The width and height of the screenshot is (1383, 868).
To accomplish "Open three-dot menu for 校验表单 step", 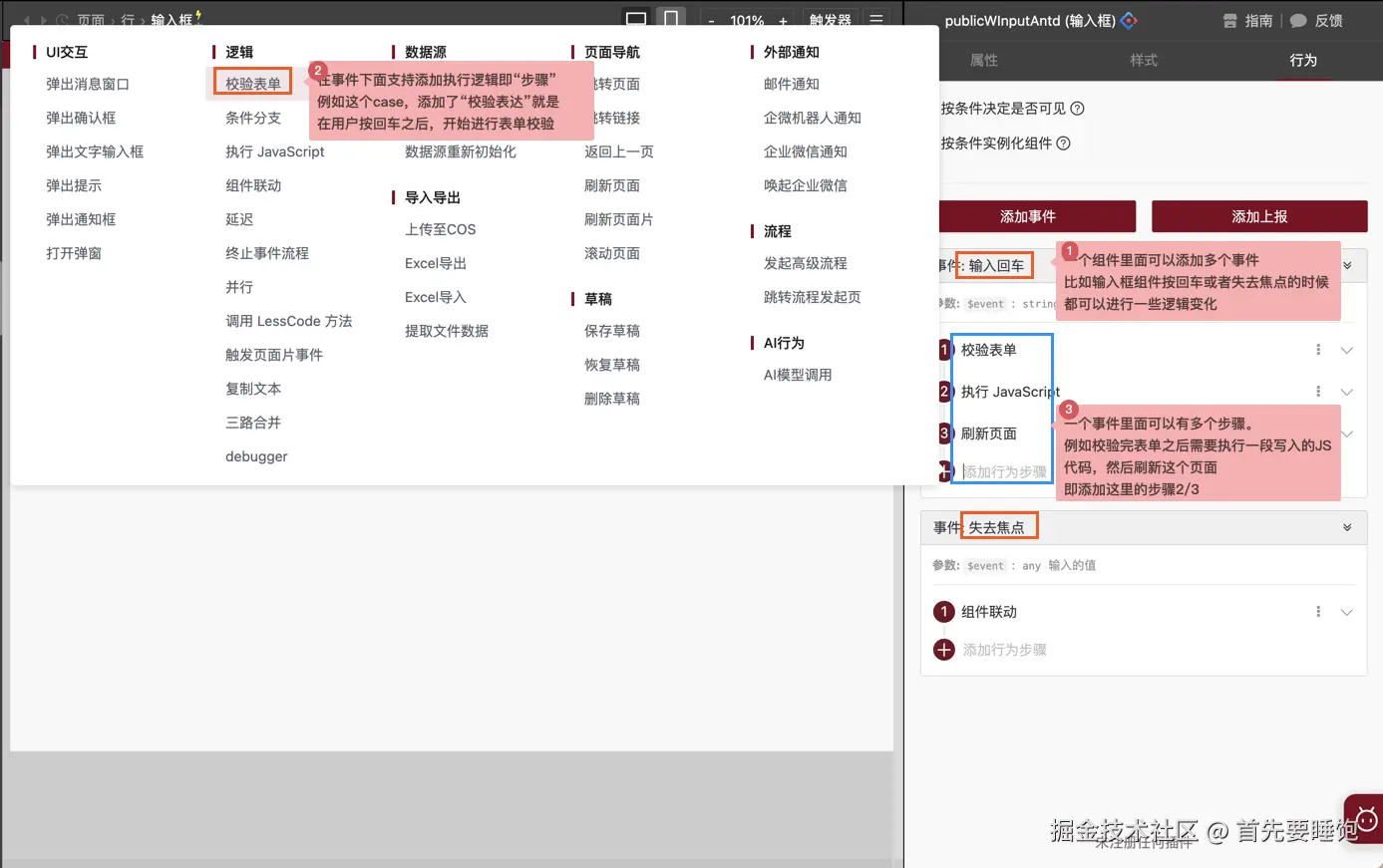I will pyautogui.click(x=1318, y=350).
